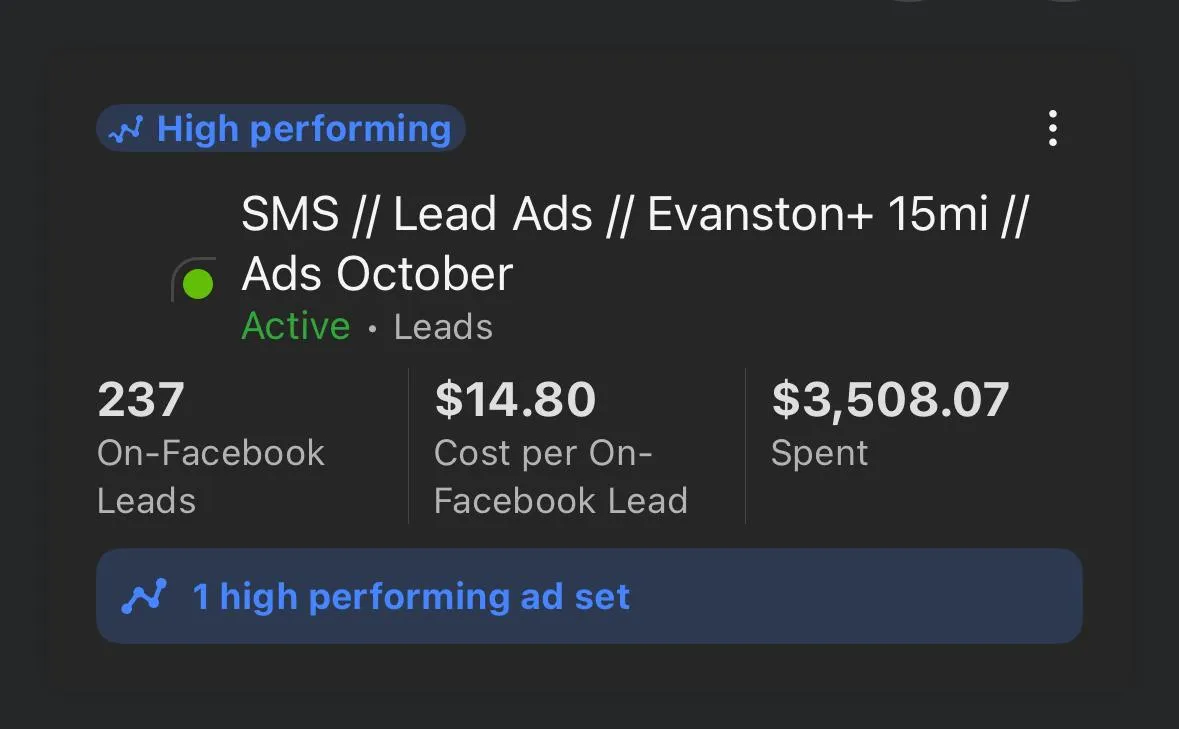
Task: Click the graph icon in ad set banner
Action: [x=144, y=597]
